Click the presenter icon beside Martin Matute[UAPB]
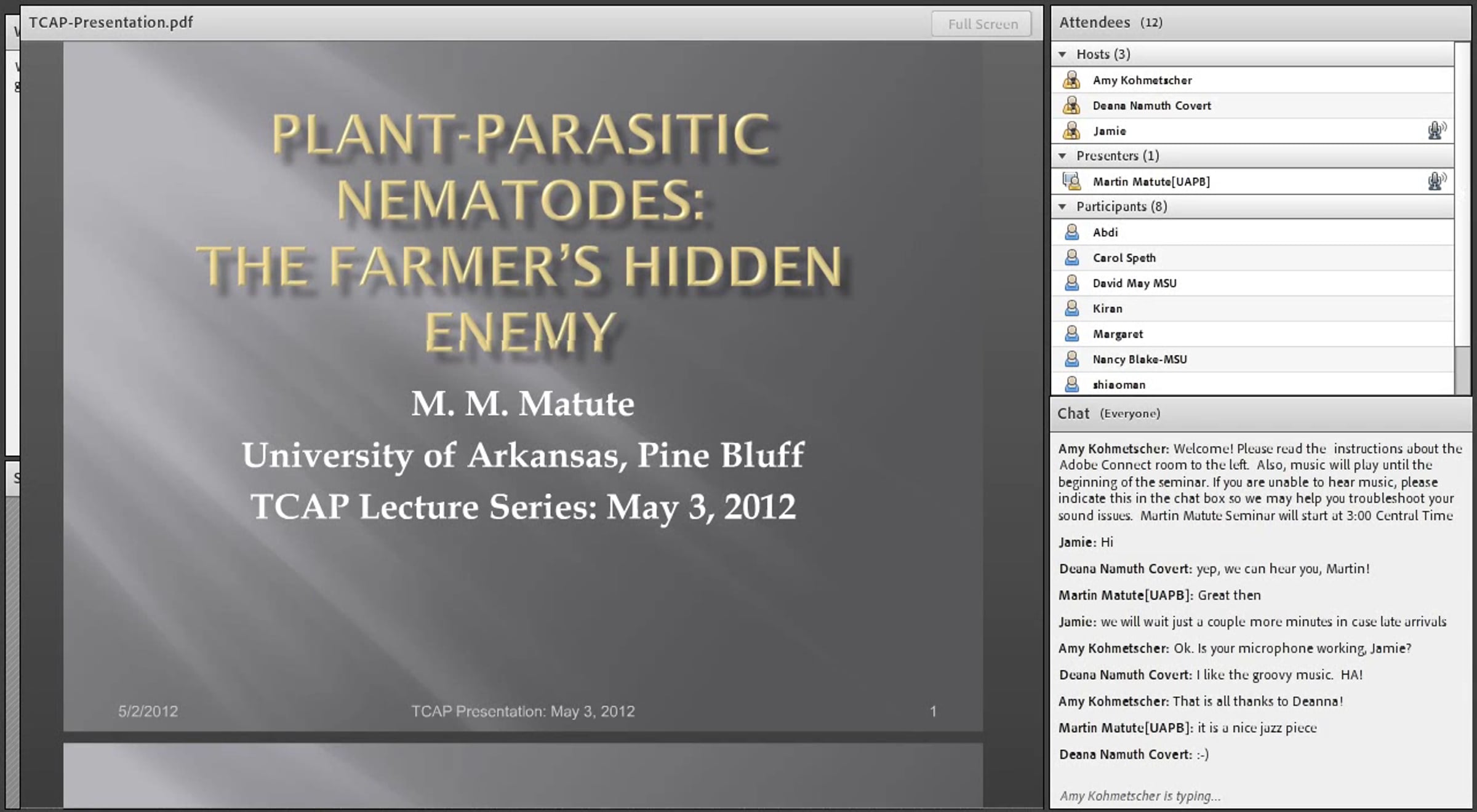This screenshot has height=812, width=1477. (x=1071, y=181)
